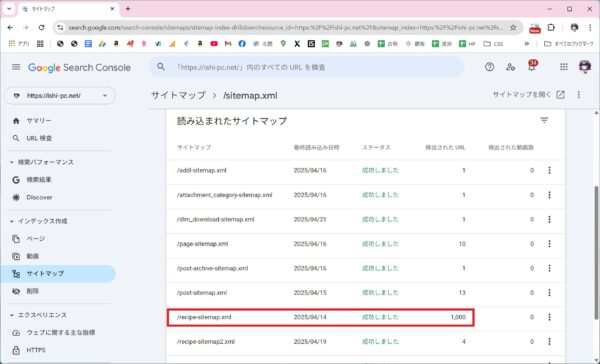Open the CSS bookmarks folder
This screenshot has height=364, width=600.
coord(493,44)
